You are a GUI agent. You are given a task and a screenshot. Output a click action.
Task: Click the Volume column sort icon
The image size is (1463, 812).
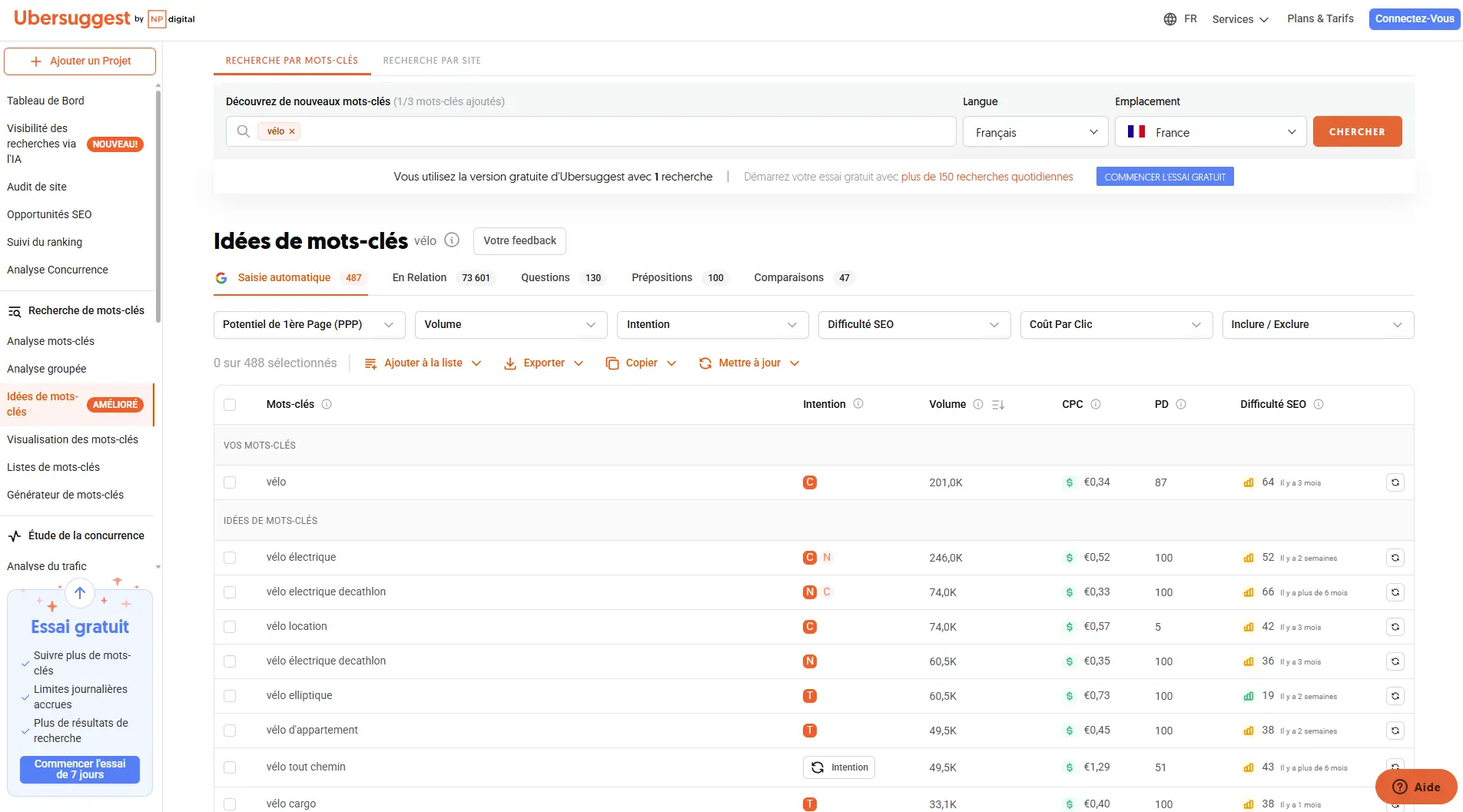[x=998, y=405]
